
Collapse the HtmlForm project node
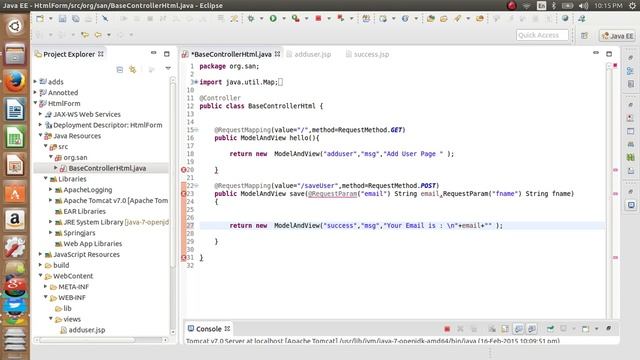pyautogui.click(x=36, y=103)
